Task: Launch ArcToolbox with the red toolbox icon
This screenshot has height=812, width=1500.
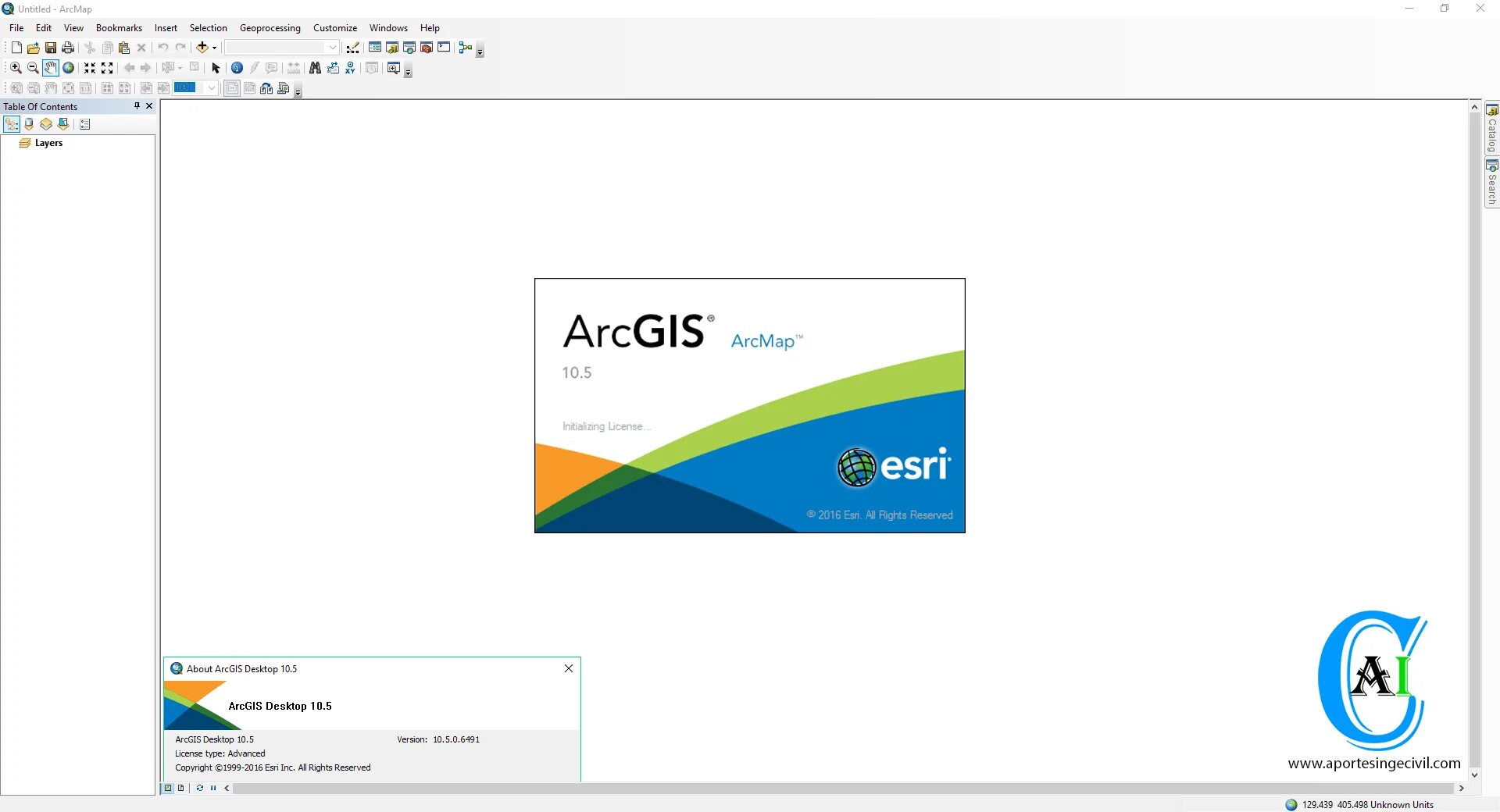Action: click(427, 48)
